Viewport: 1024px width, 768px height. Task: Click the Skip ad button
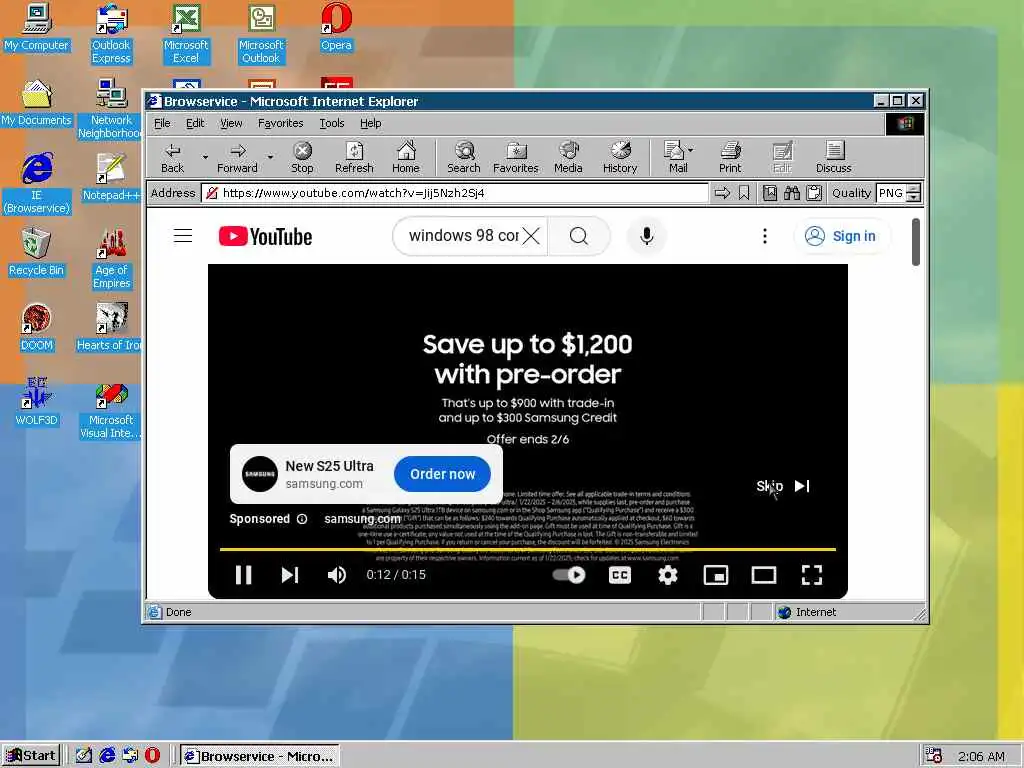783,486
